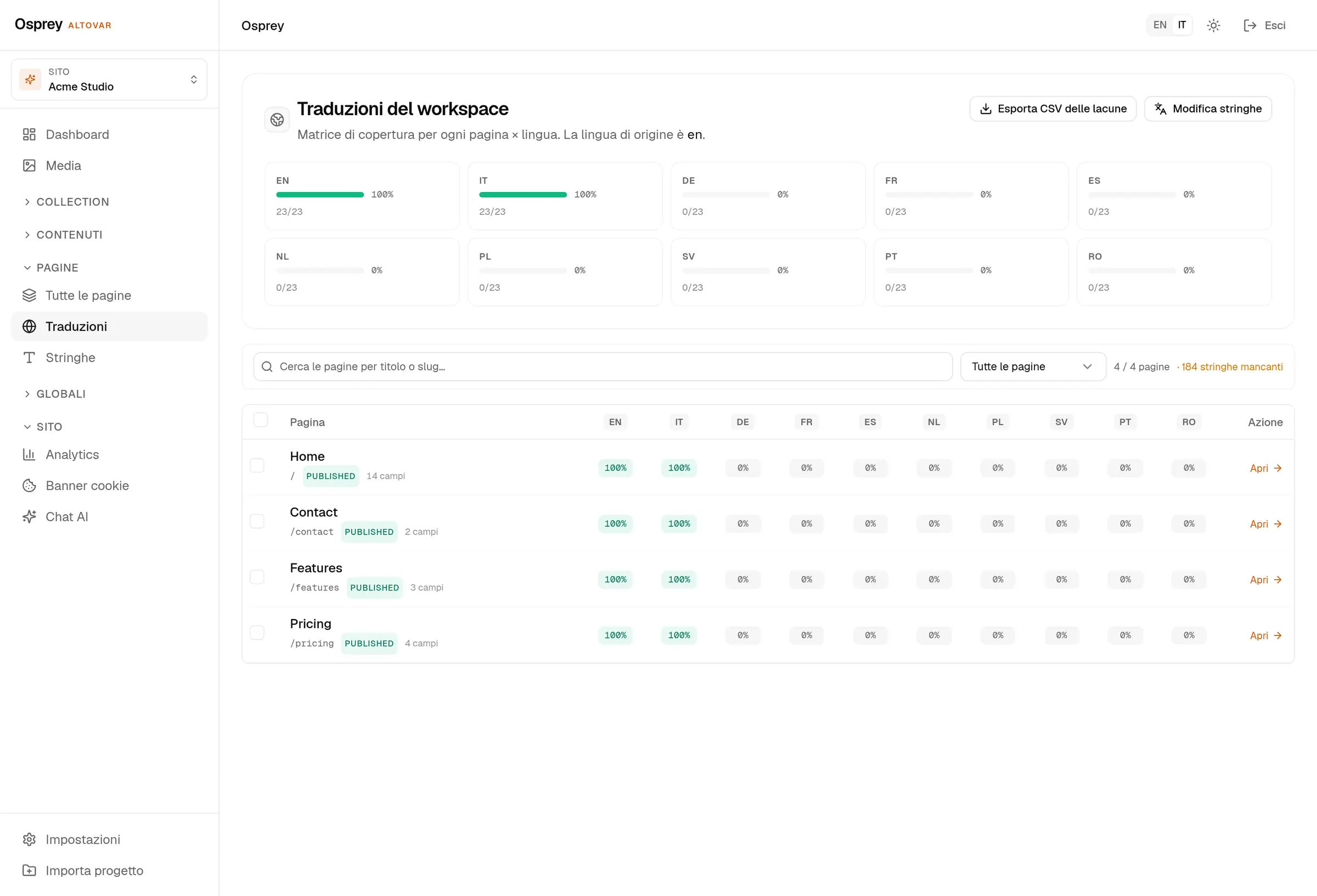
Task: Open Stringhe in the sidebar menu
Action: (109, 358)
